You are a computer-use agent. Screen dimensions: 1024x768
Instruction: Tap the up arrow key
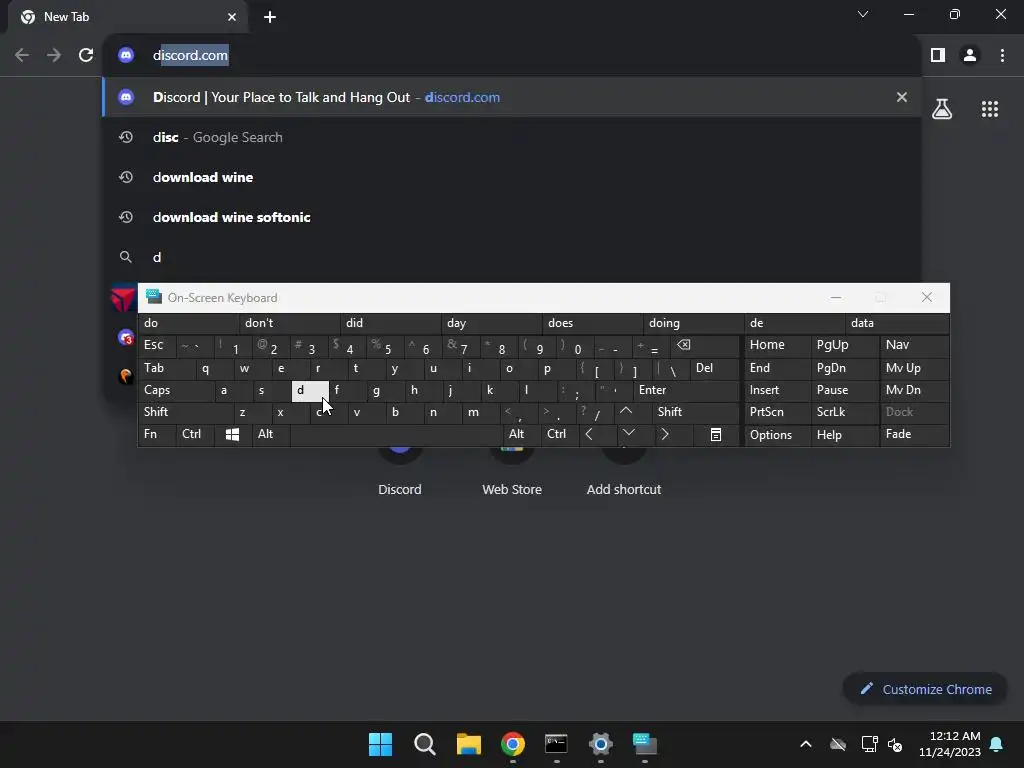tap(632, 412)
